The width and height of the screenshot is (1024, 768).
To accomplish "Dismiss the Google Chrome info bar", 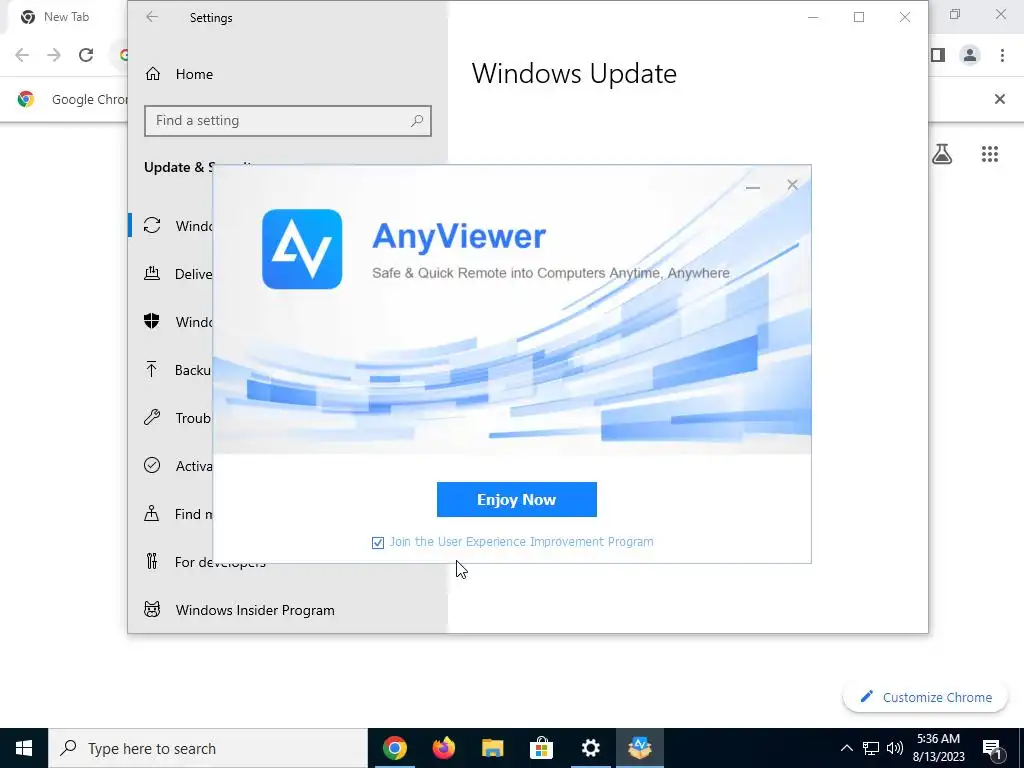I will [999, 99].
